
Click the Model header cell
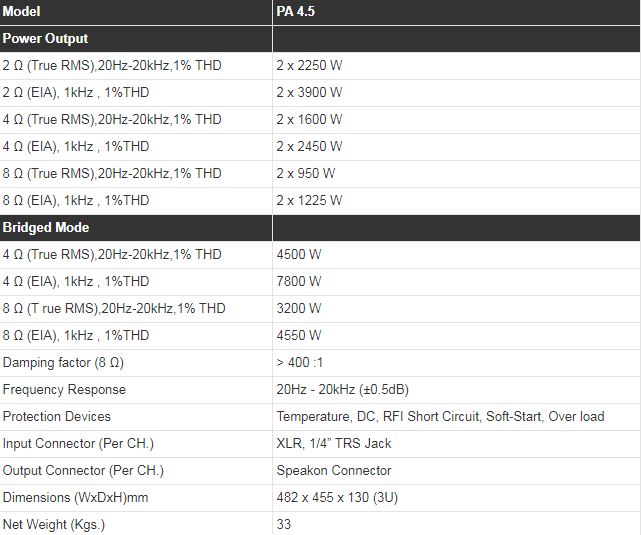pos(24,12)
